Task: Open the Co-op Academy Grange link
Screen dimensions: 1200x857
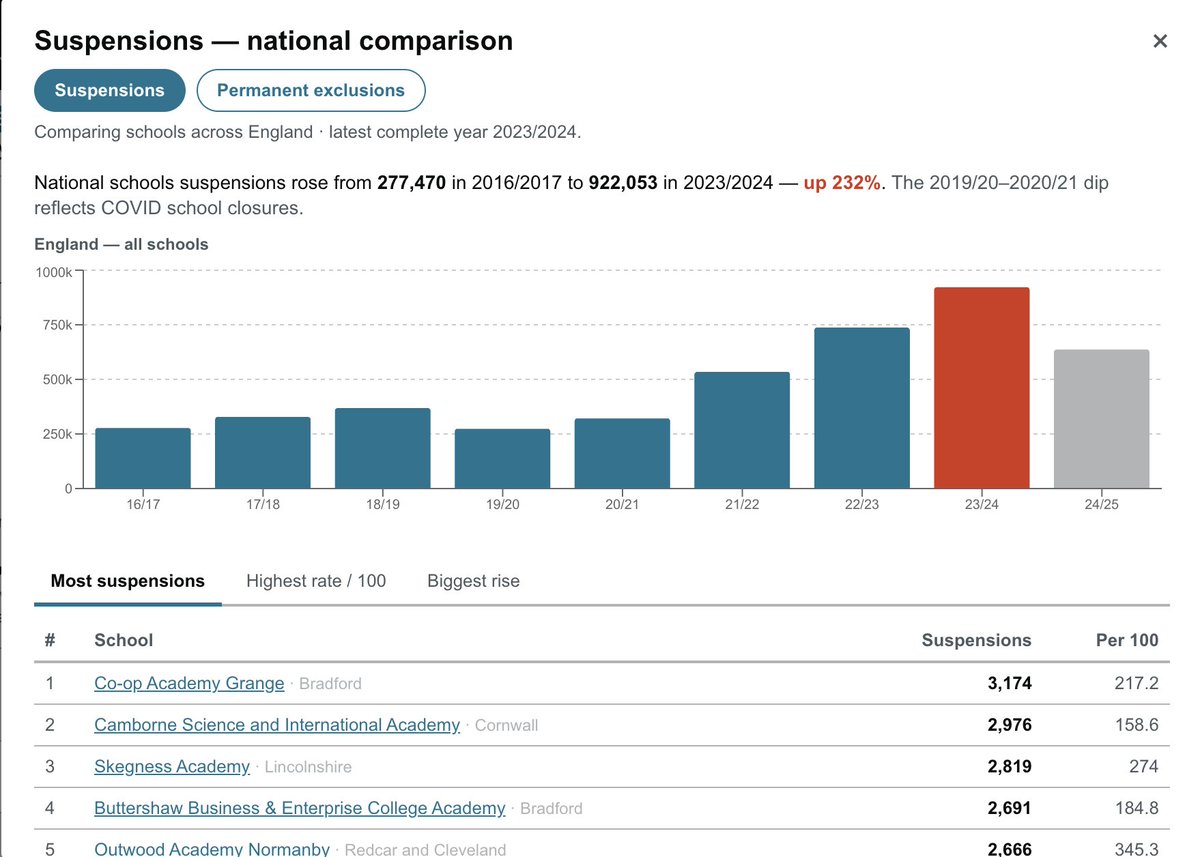Action: [189, 683]
